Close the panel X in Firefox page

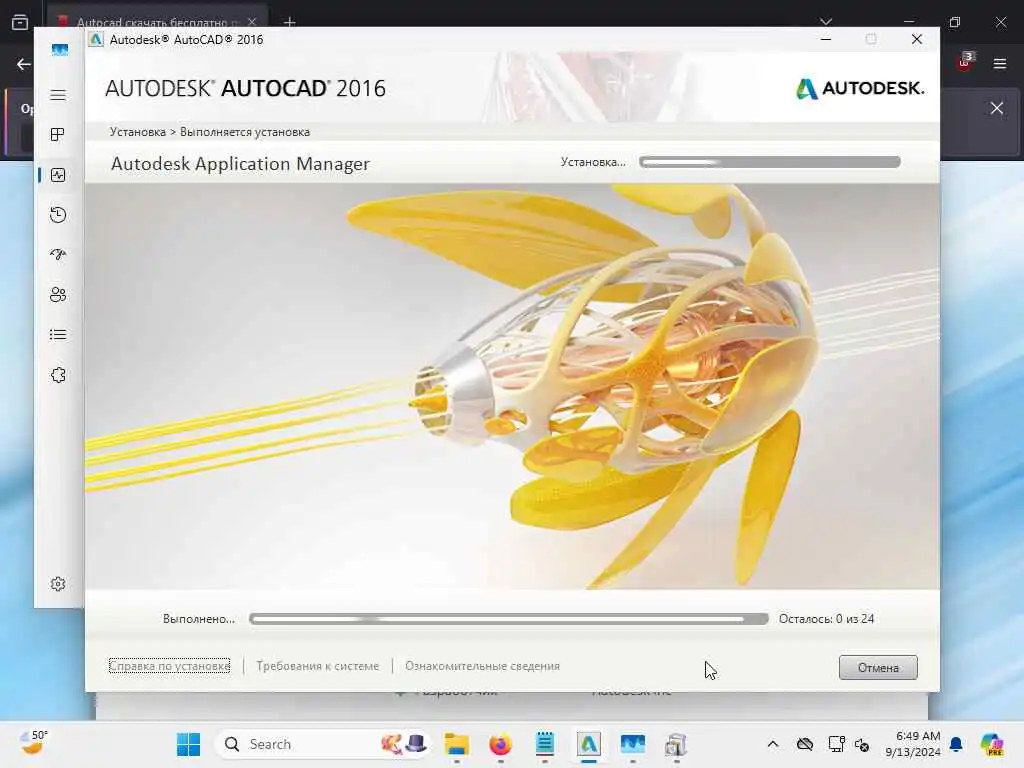tap(997, 108)
